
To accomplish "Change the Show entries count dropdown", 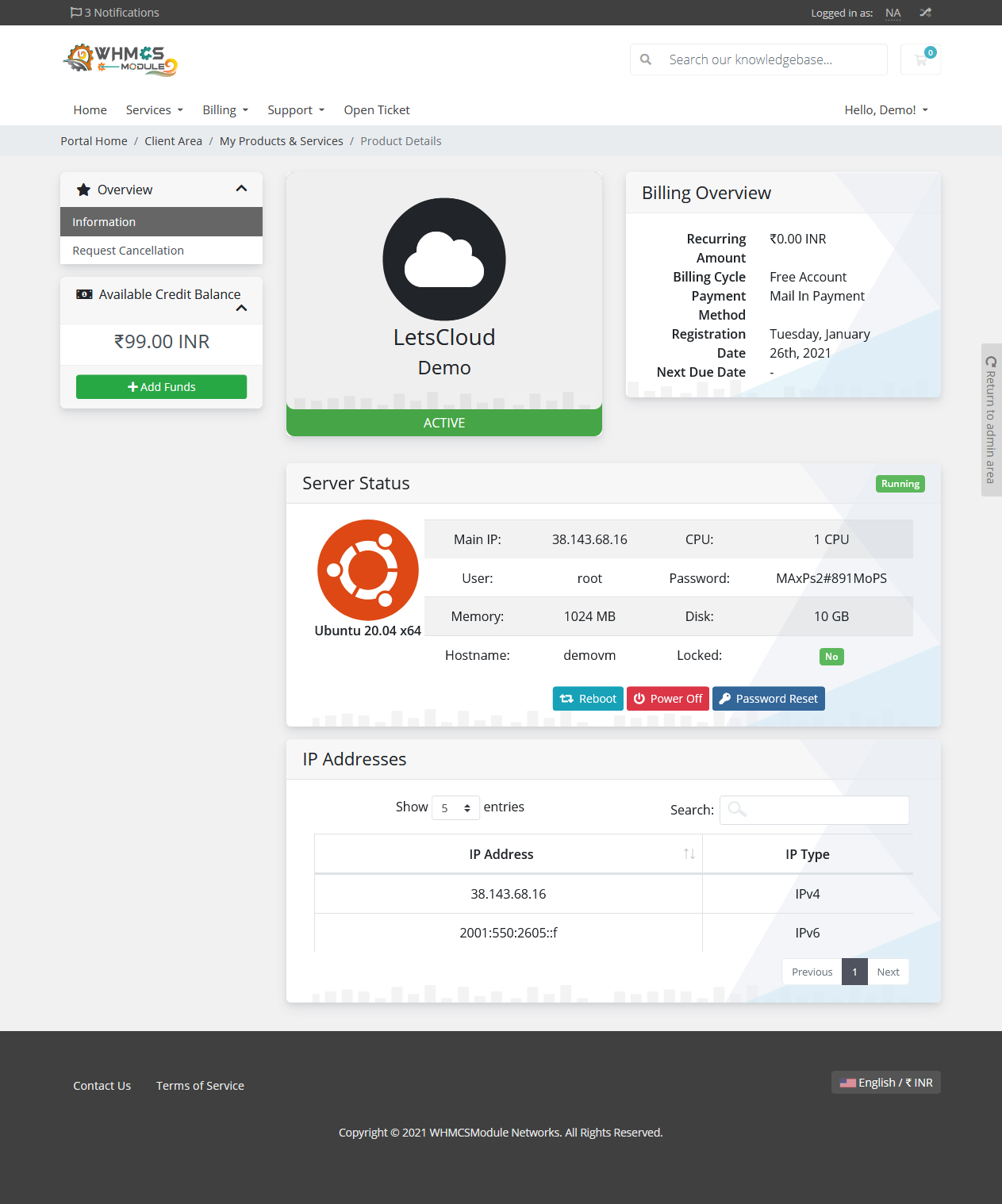I will click(455, 807).
